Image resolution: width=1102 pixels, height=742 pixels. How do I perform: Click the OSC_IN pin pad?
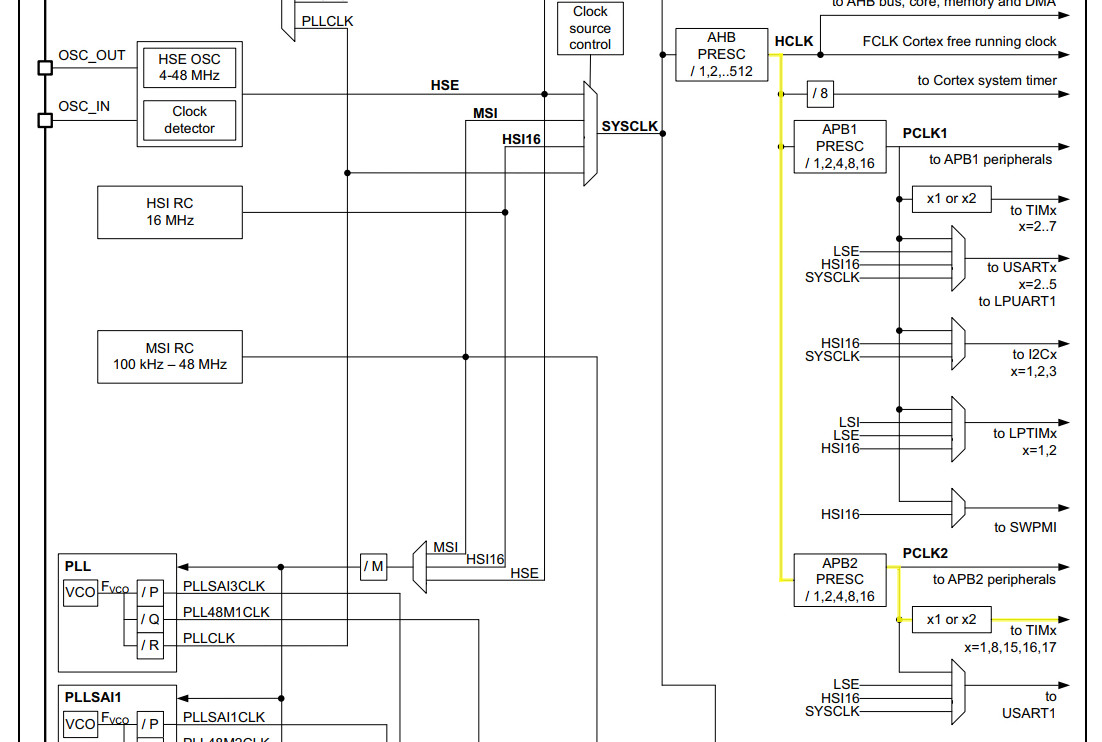coord(43,121)
